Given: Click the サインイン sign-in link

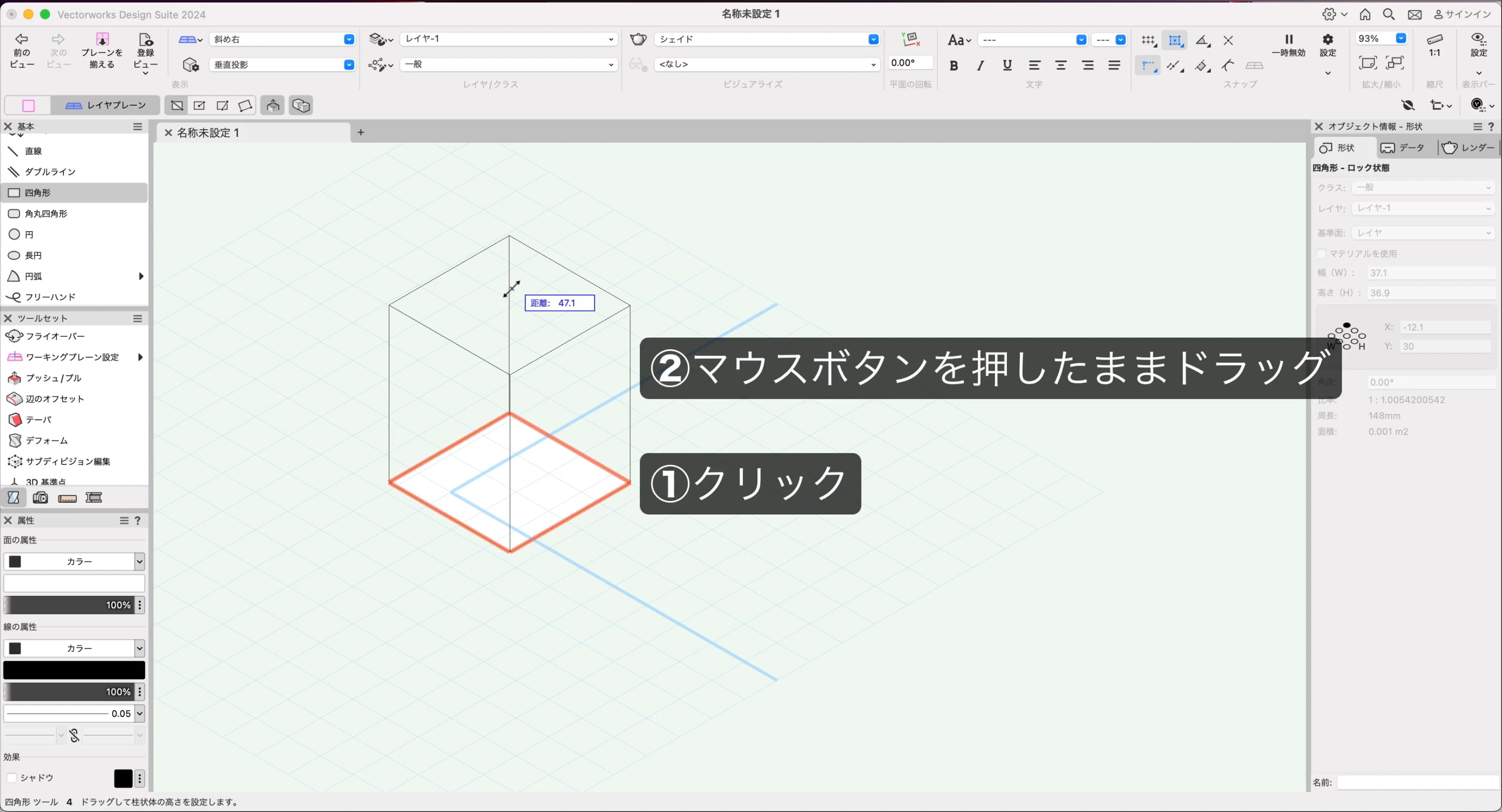Looking at the screenshot, I should coord(1462,14).
